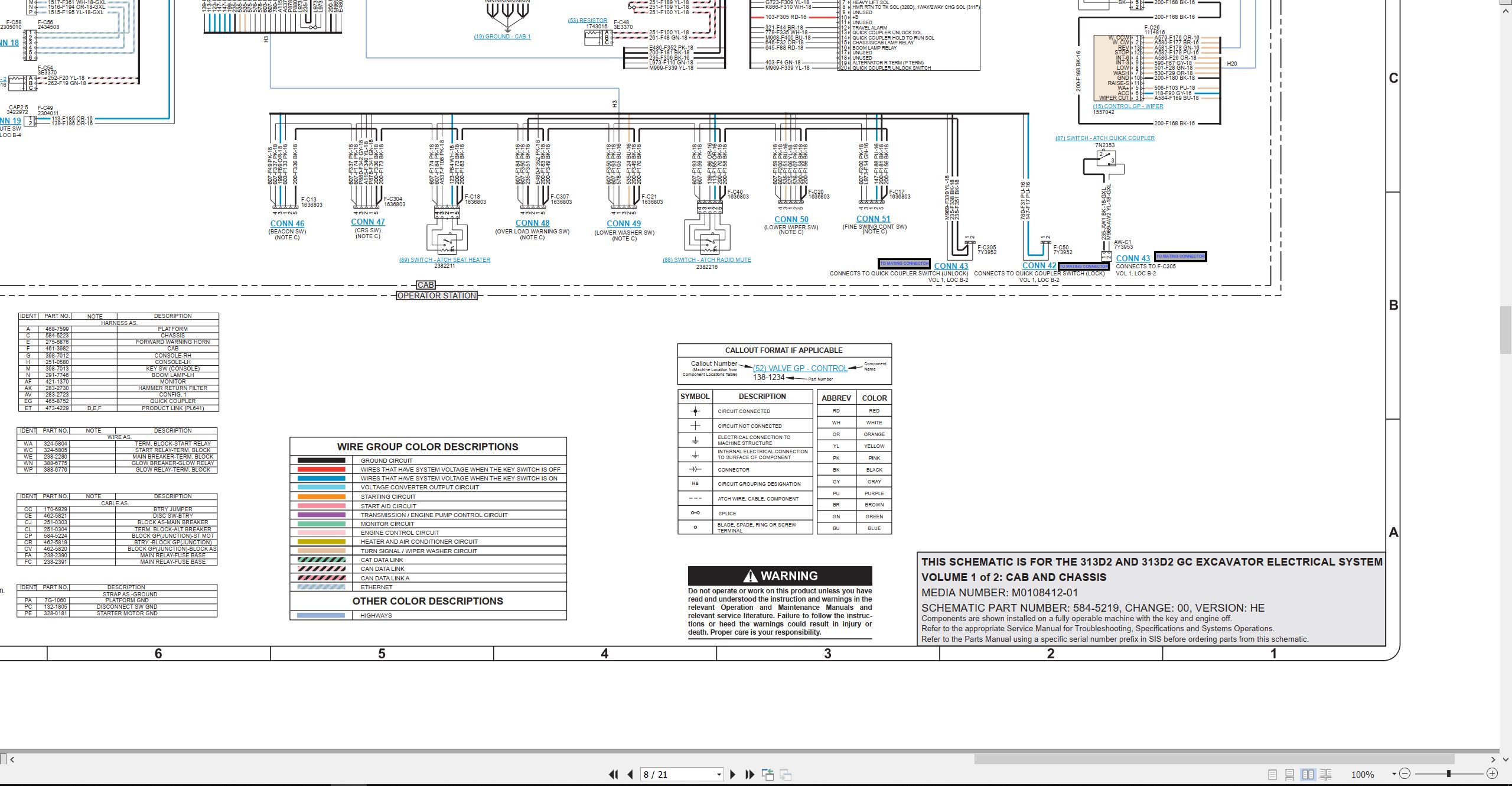Follow the (52) VALVE GP - CONTROL link
Screen dimensions: 1512x786
coord(800,368)
